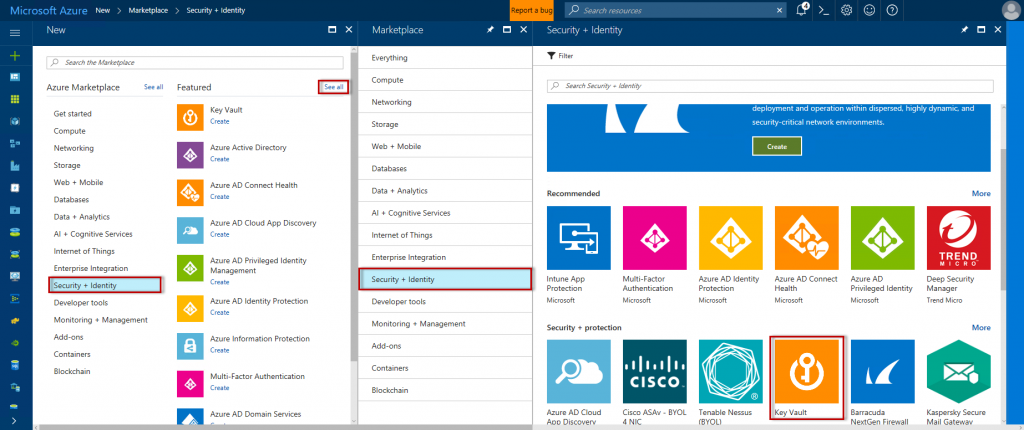Select the Intune App Protection tile
The height and width of the screenshot is (430, 1024).
(x=581, y=238)
